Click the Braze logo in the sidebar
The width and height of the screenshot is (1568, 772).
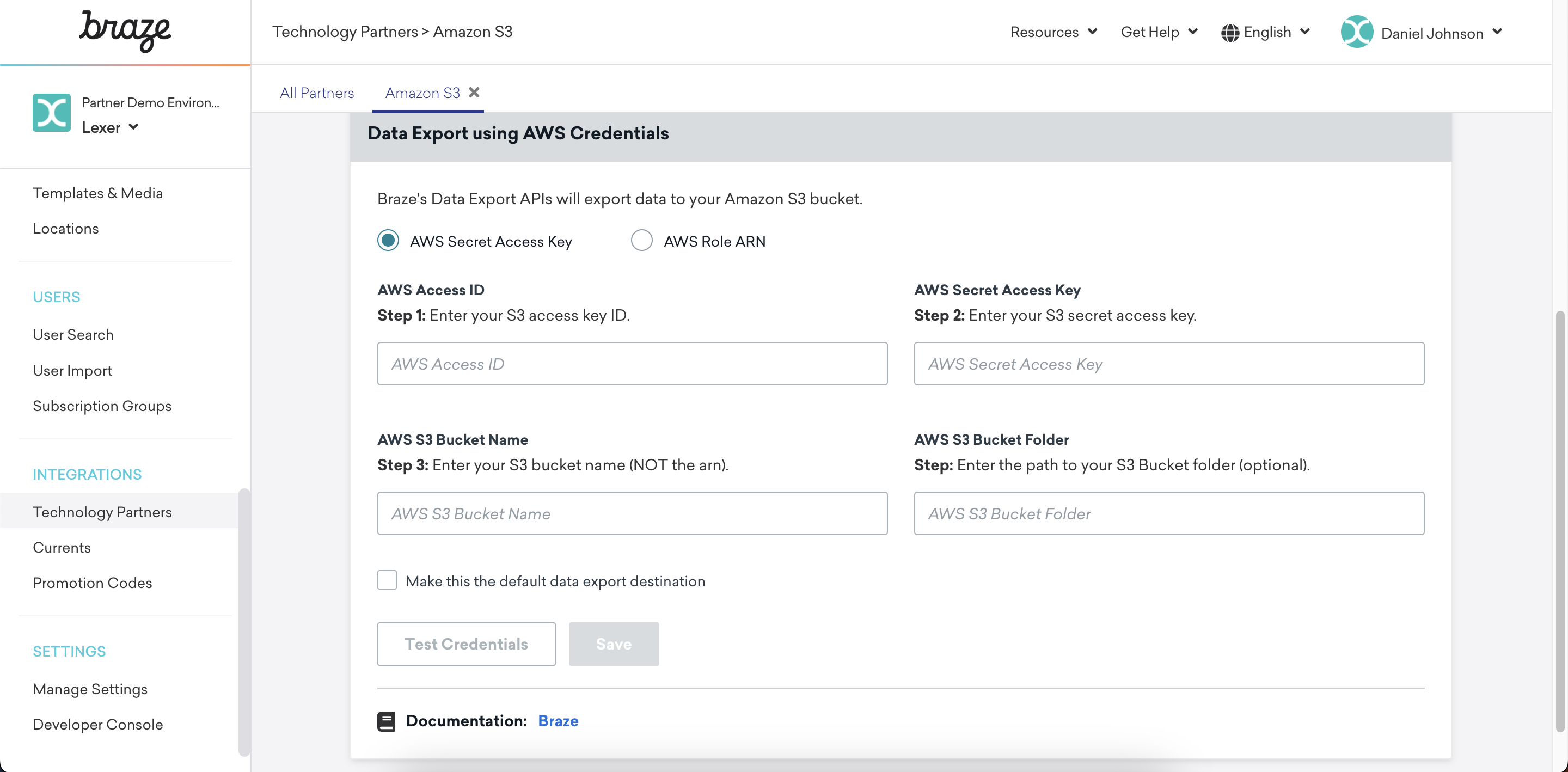coord(125,30)
